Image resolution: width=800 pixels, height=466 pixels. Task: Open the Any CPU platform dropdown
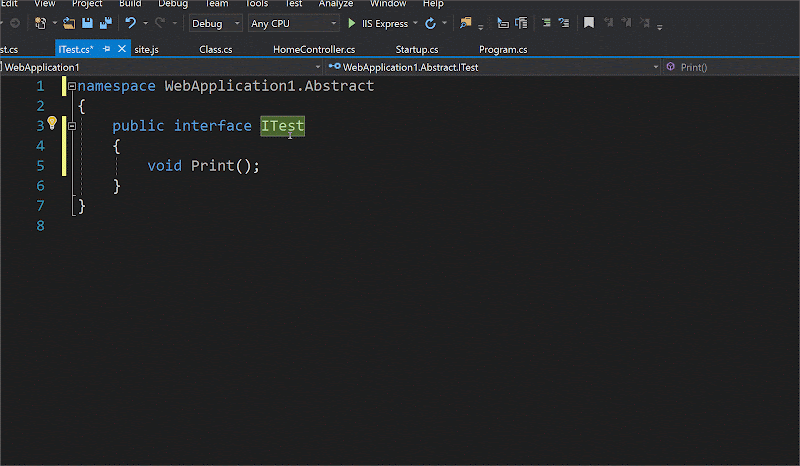pos(293,23)
